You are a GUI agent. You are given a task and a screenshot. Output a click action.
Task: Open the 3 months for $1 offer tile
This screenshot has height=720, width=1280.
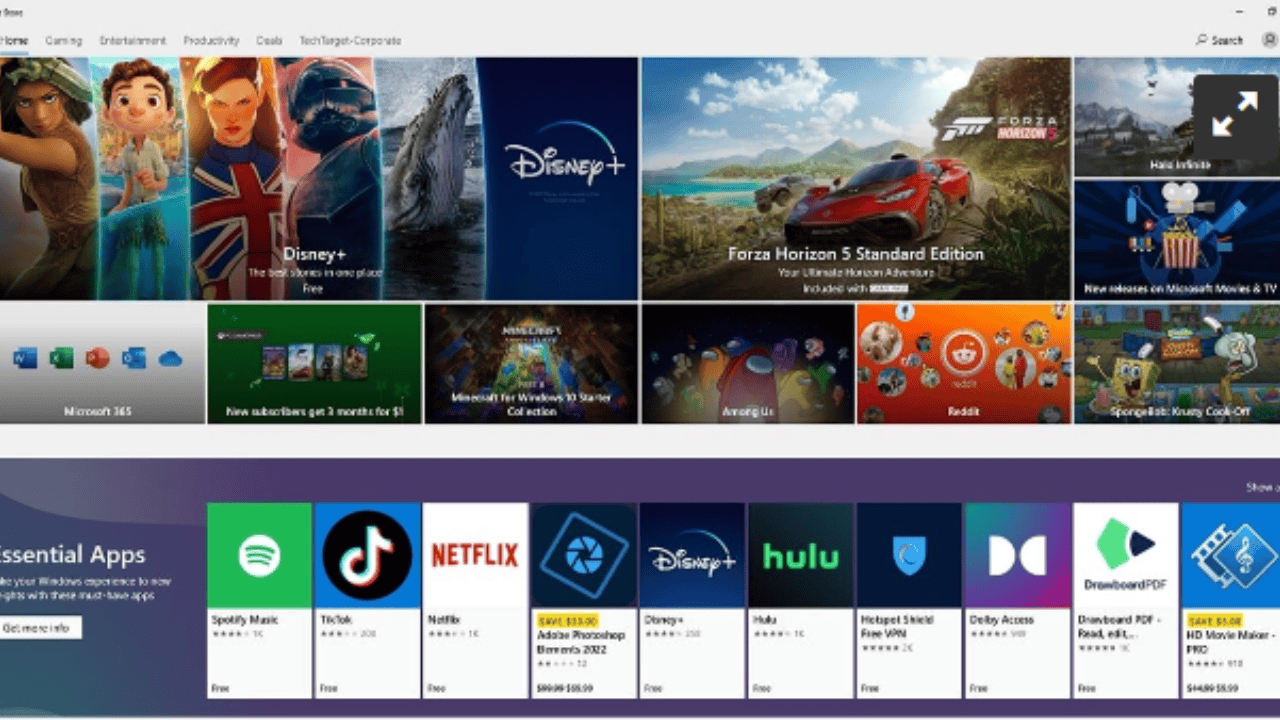(x=314, y=364)
